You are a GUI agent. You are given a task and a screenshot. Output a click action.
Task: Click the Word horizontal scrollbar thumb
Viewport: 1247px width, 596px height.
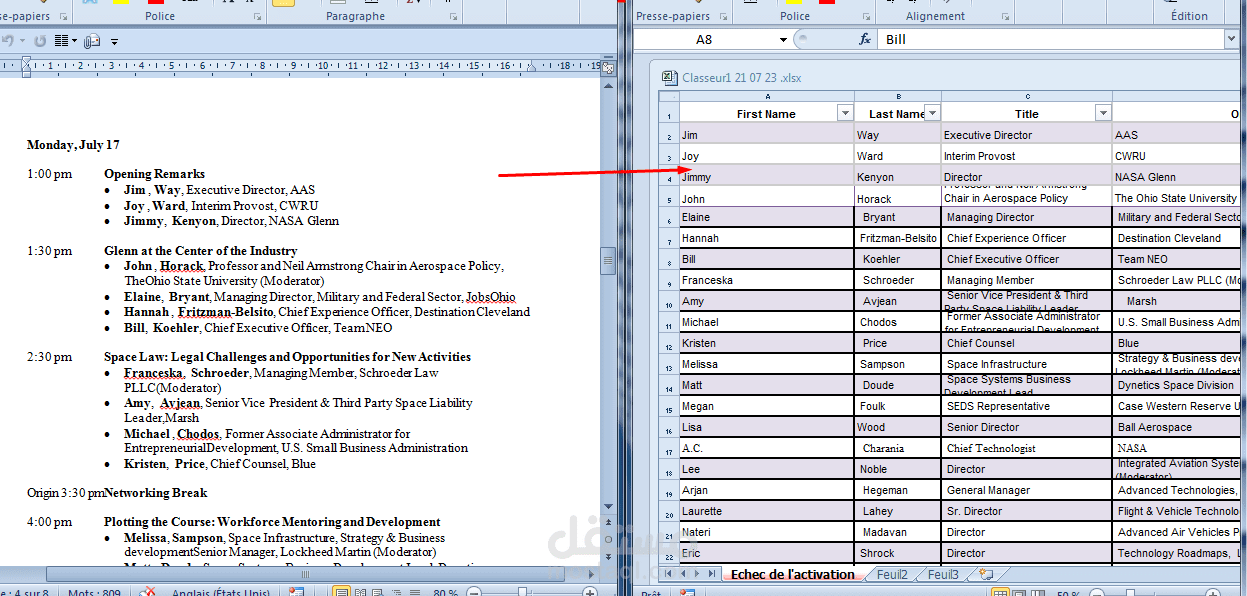pos(306,574)
